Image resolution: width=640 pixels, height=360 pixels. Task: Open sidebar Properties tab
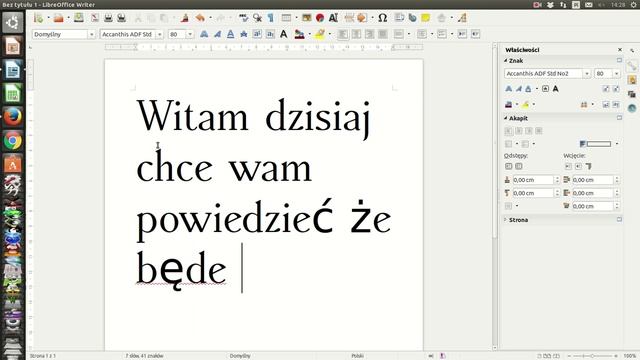tap(632, 66)
